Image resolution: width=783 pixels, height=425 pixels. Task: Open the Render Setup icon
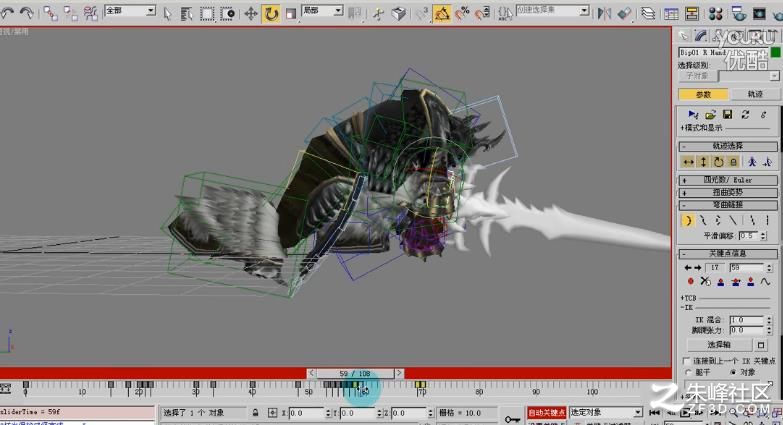739,14
